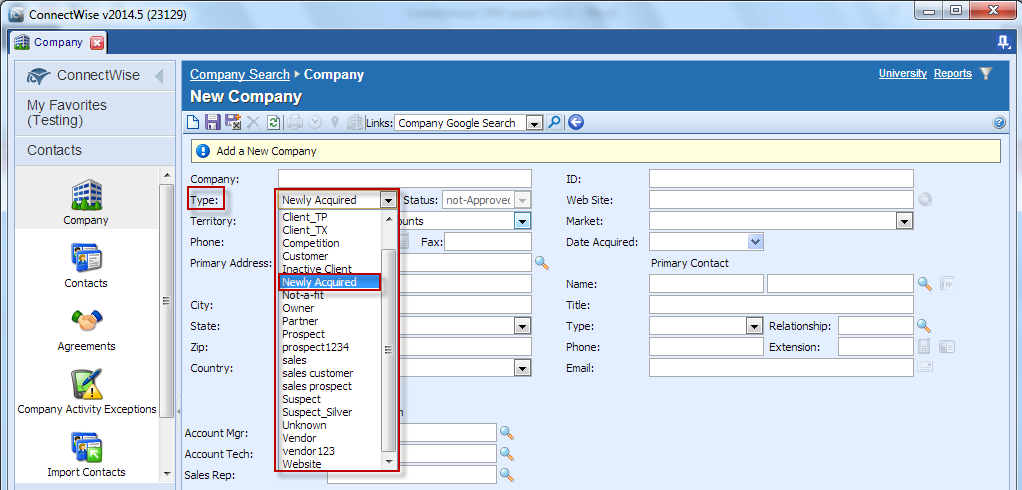1022x490 pixels.
Task: Open the Help question mark icon
Action: coord(999,122)
